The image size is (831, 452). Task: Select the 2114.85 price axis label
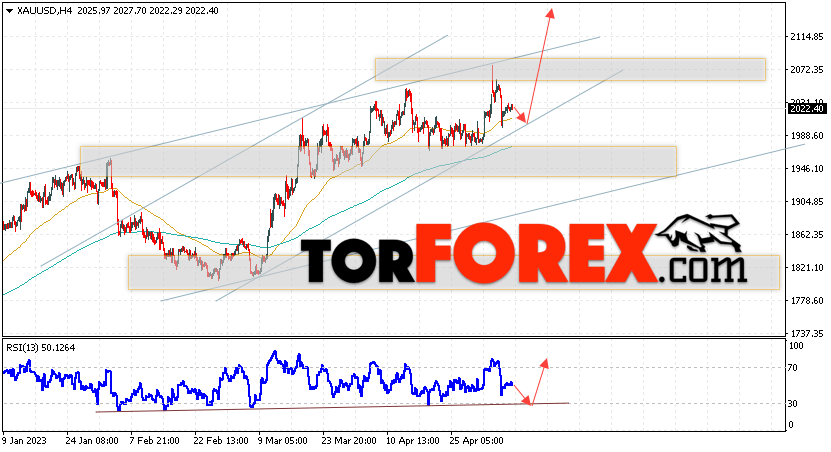[807, 37]
